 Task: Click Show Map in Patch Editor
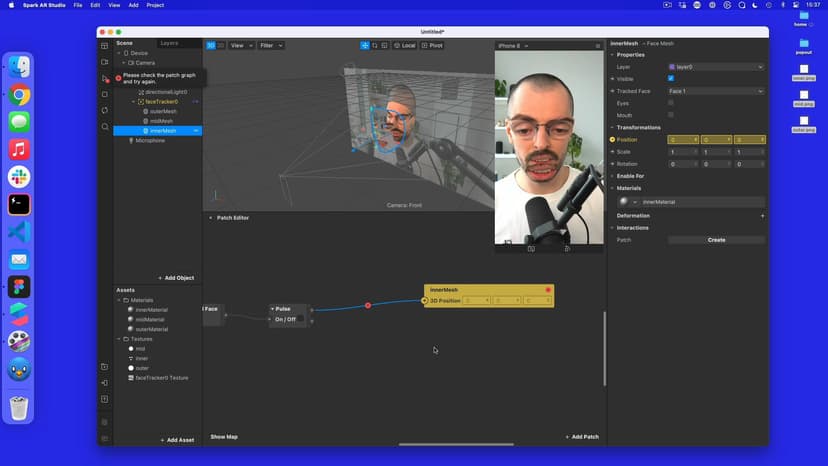click(x=224, y=437)
